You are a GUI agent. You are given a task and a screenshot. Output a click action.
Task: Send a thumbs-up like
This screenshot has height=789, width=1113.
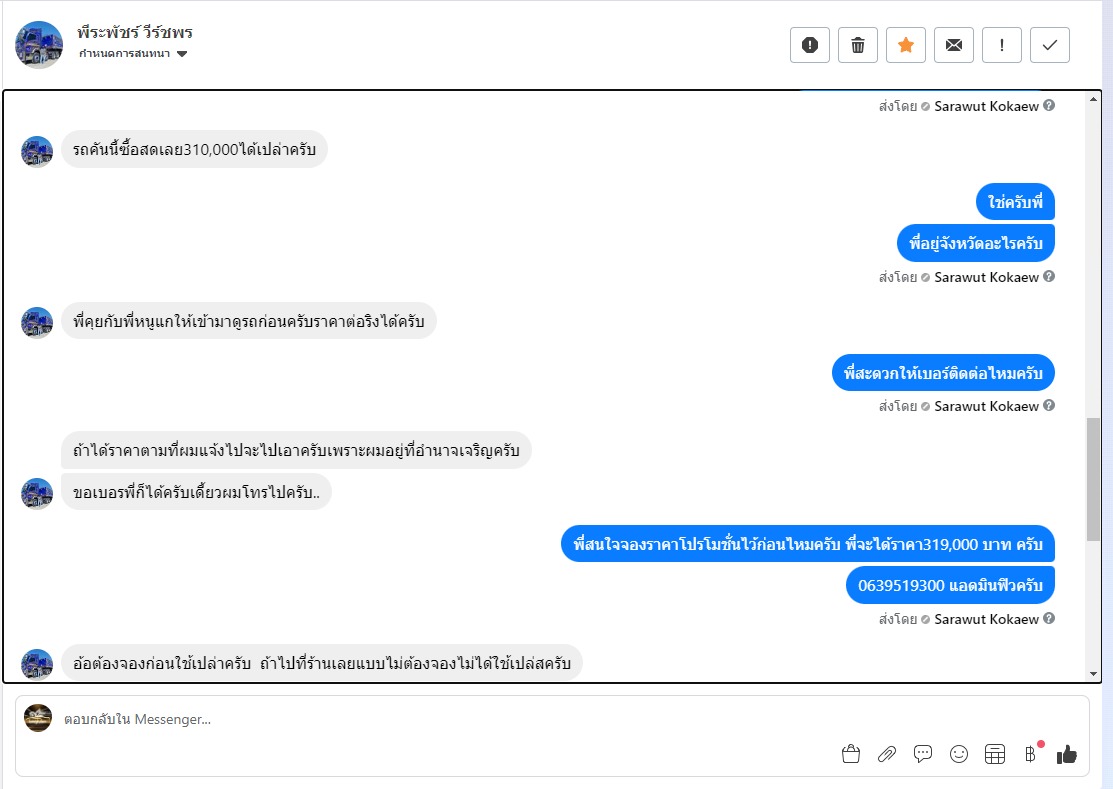pyautogui.click(x=1067, y=755)
